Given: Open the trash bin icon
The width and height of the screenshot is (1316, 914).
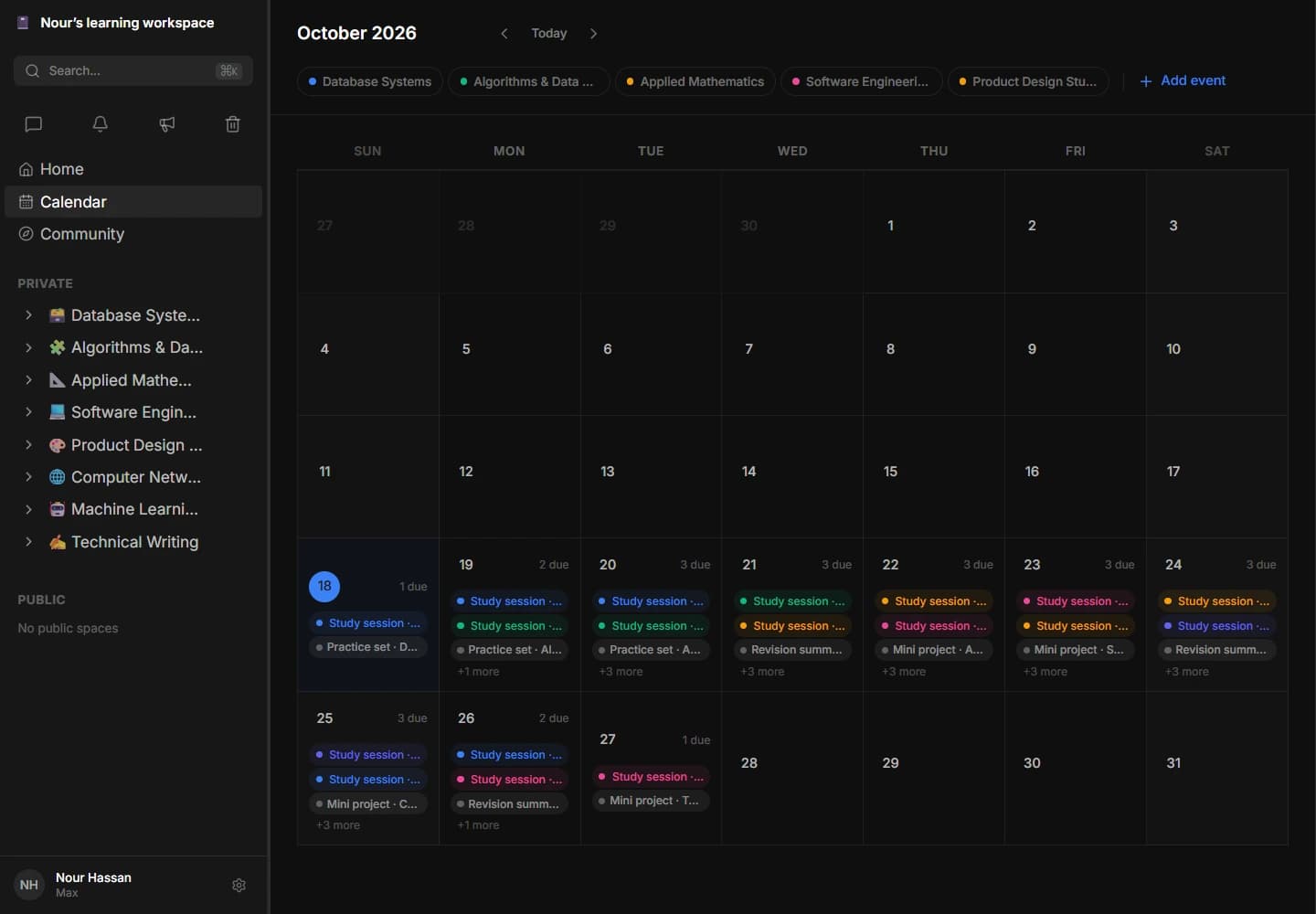Looking at the screenshot, I should [233, 124].
